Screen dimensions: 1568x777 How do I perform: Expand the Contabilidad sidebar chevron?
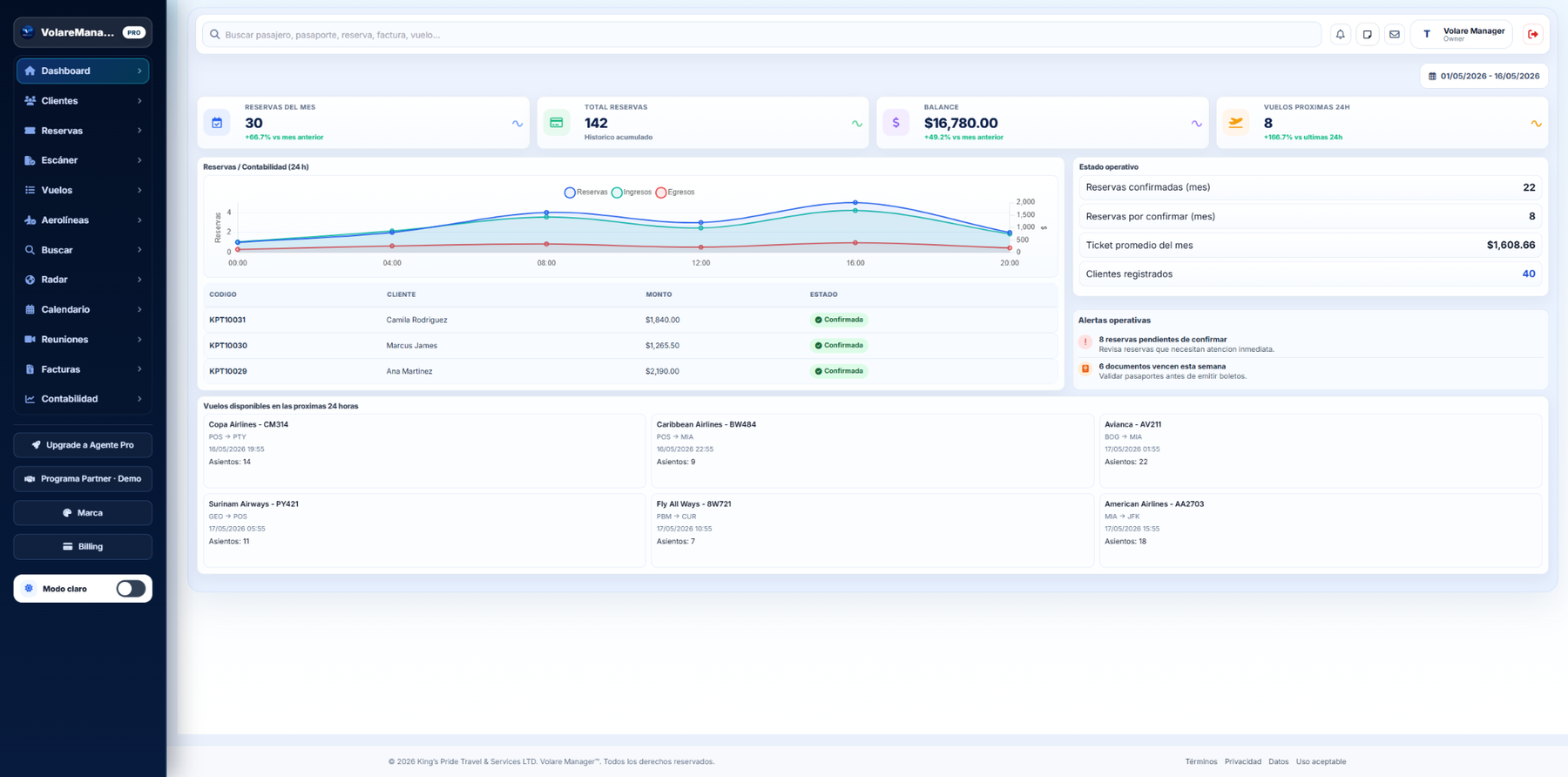pos(139,399)
